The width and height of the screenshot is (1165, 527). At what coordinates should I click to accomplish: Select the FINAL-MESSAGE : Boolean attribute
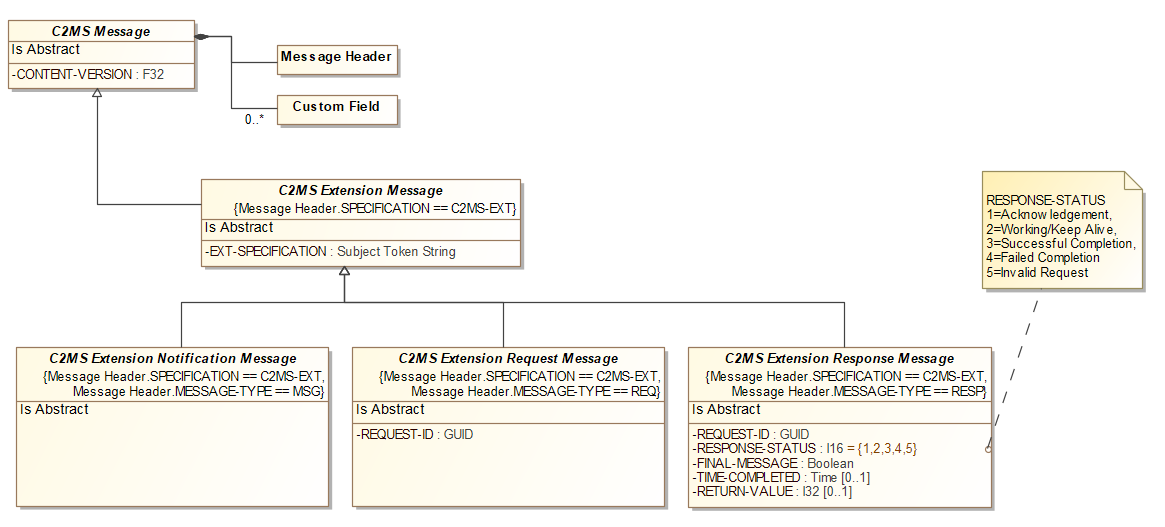774,463
